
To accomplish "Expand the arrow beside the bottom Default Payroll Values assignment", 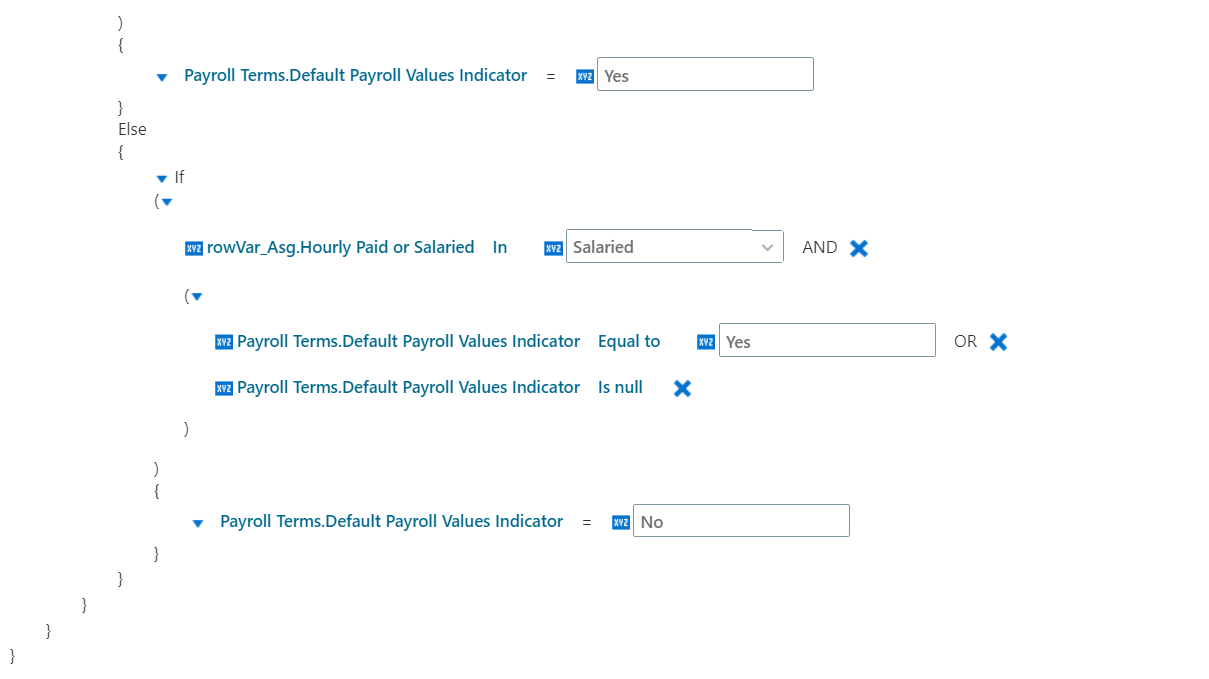I will click(198, 523).
